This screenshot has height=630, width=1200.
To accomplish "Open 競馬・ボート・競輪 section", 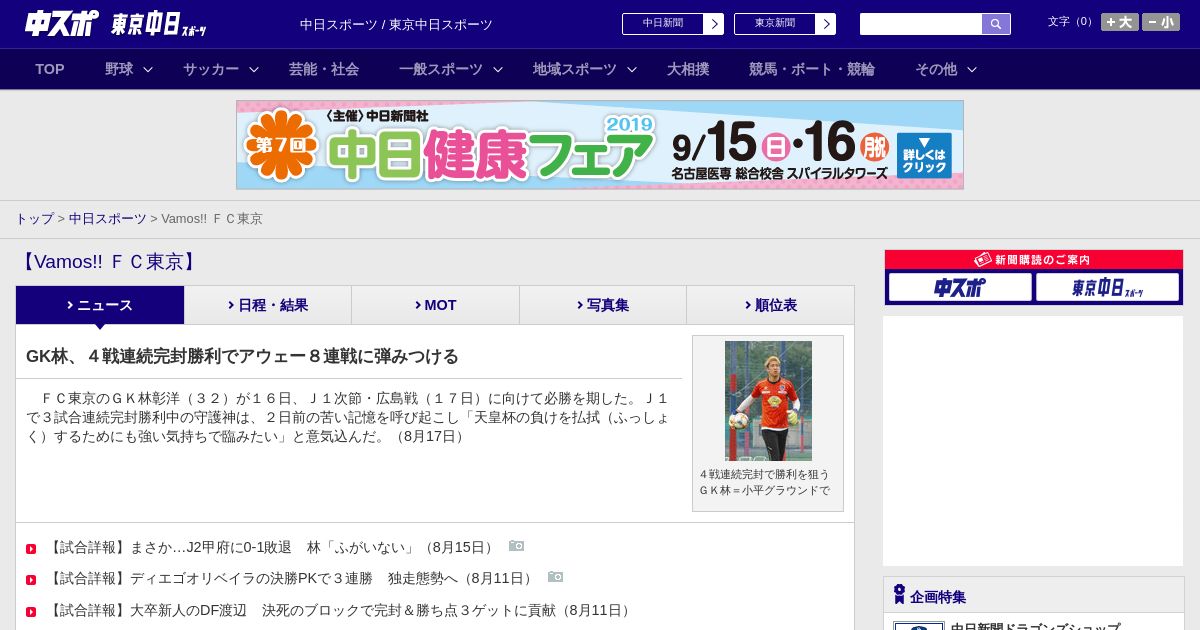I will point(812,69).
